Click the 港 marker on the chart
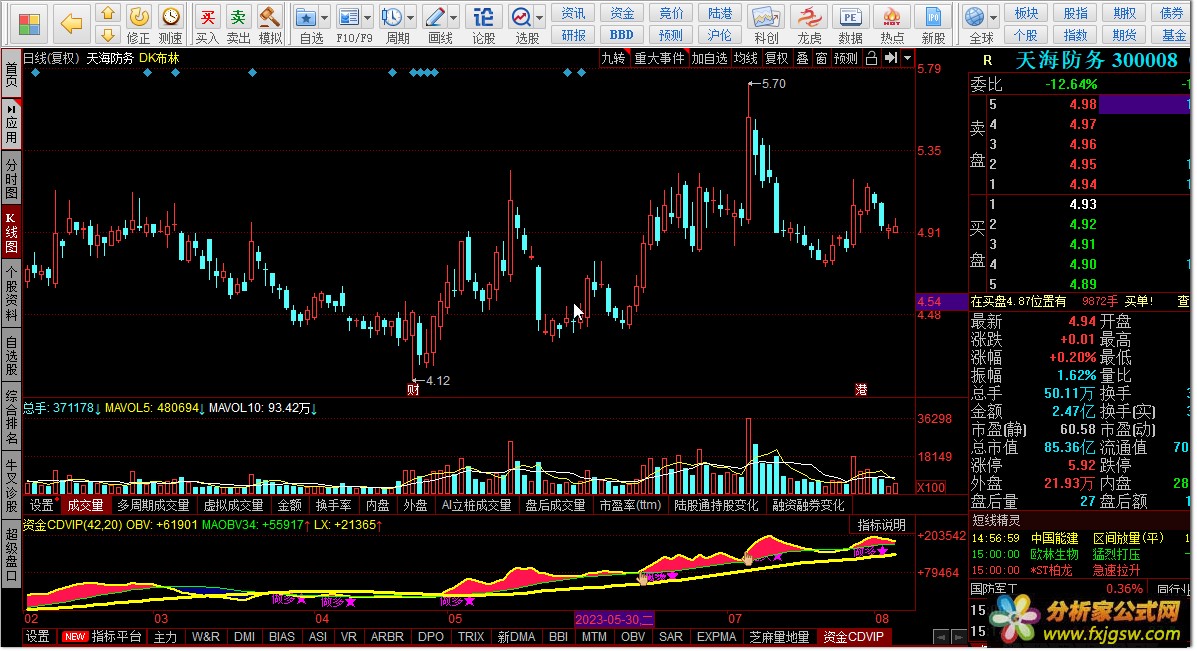 click(x=861, y=390)
